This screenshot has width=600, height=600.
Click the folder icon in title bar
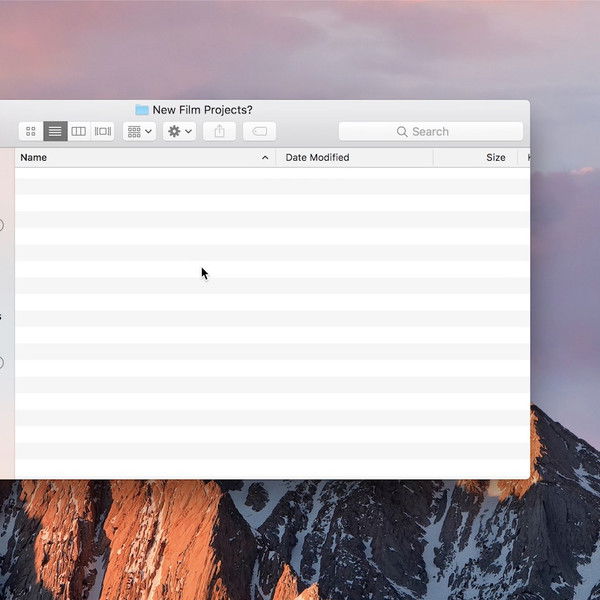pyautogui.click(x=142, y=110)
